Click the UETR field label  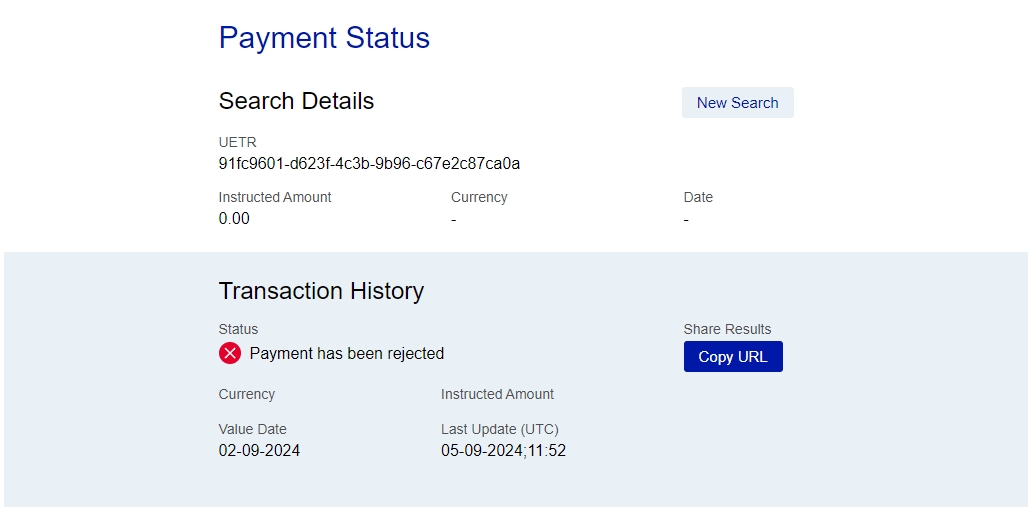[237, 142]
